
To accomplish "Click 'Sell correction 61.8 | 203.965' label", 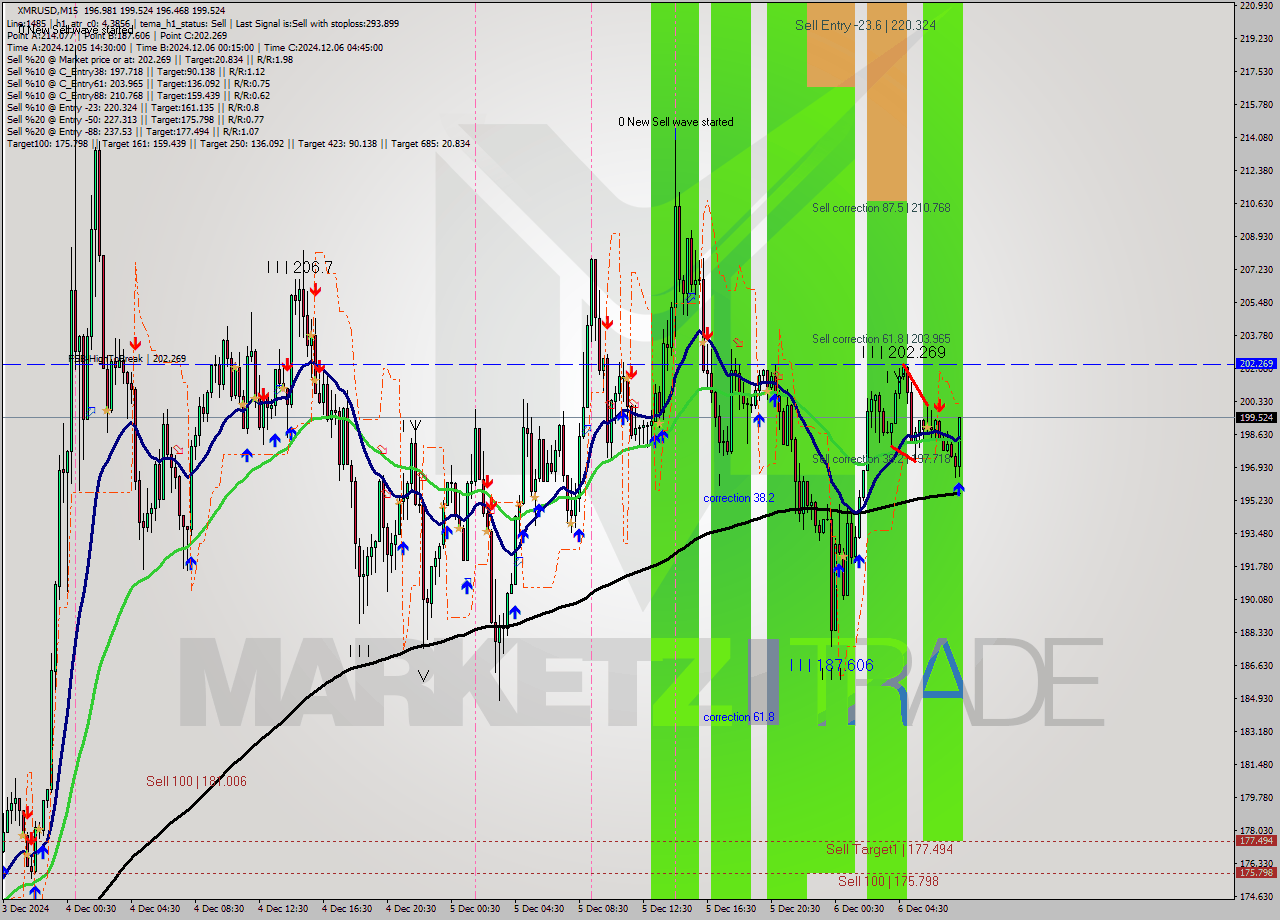I will tap(881, 339).
